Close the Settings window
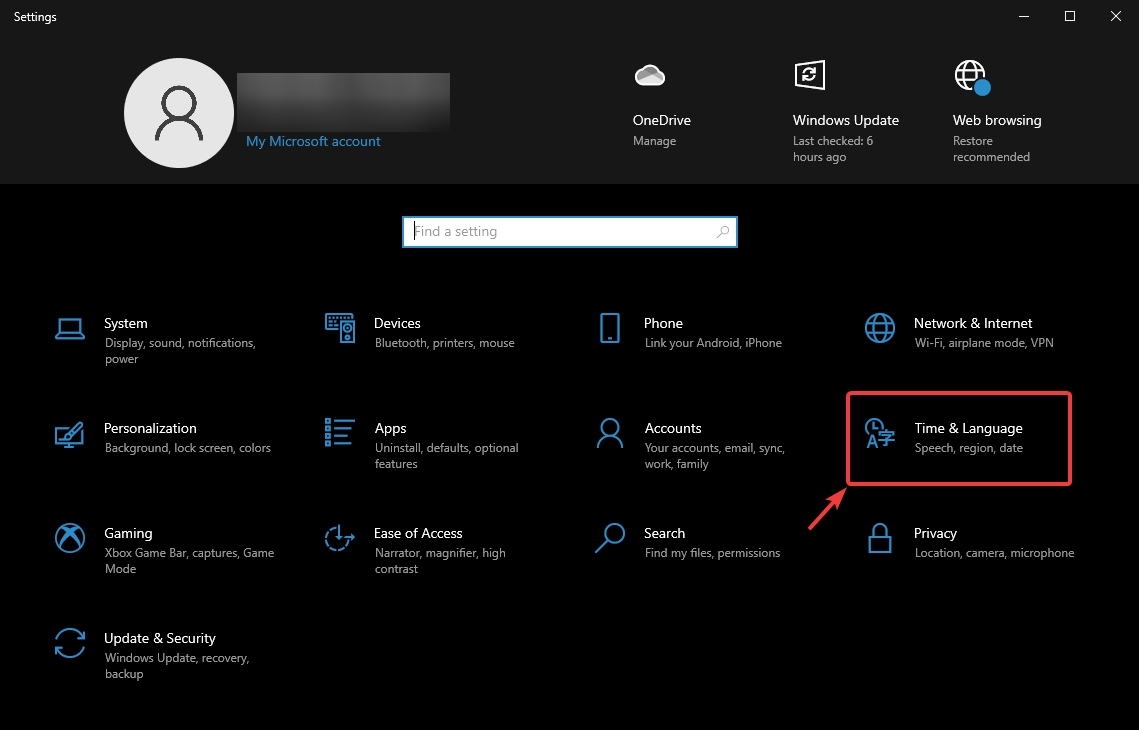This screenshot has height=730, width=1139. tap(1116, 16)
